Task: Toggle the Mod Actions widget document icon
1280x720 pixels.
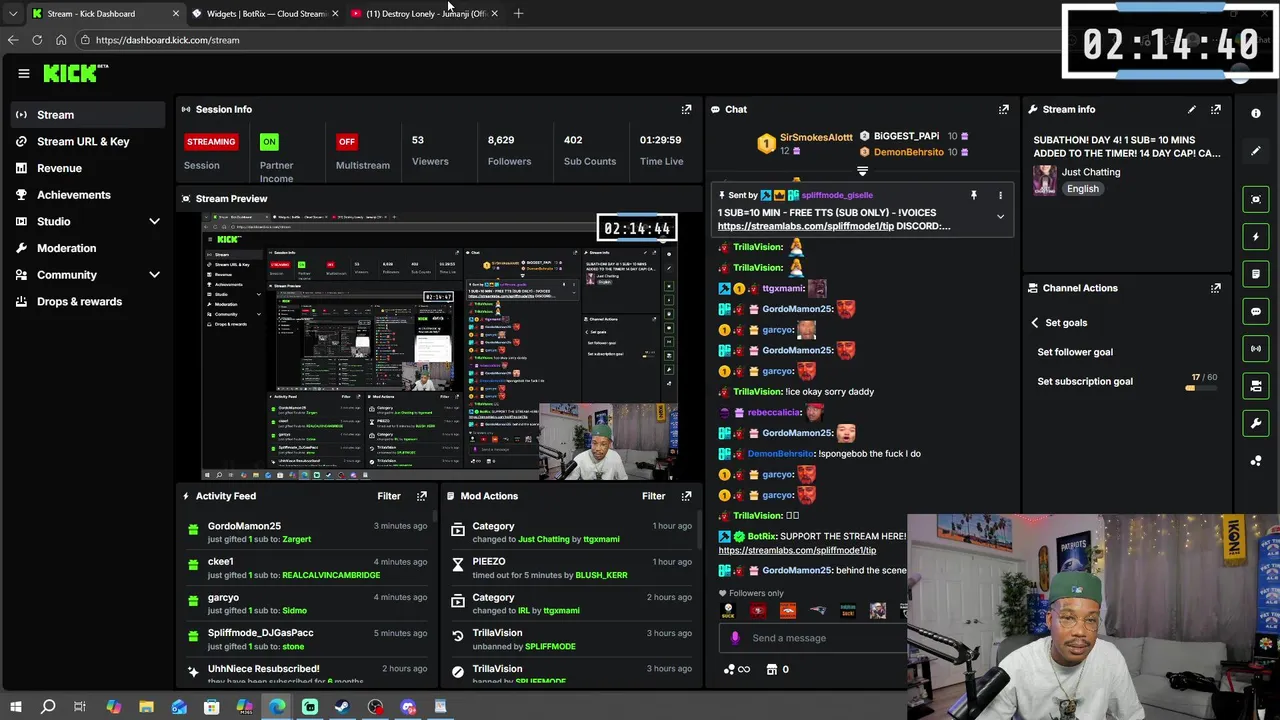Action: pos(1256,274)
